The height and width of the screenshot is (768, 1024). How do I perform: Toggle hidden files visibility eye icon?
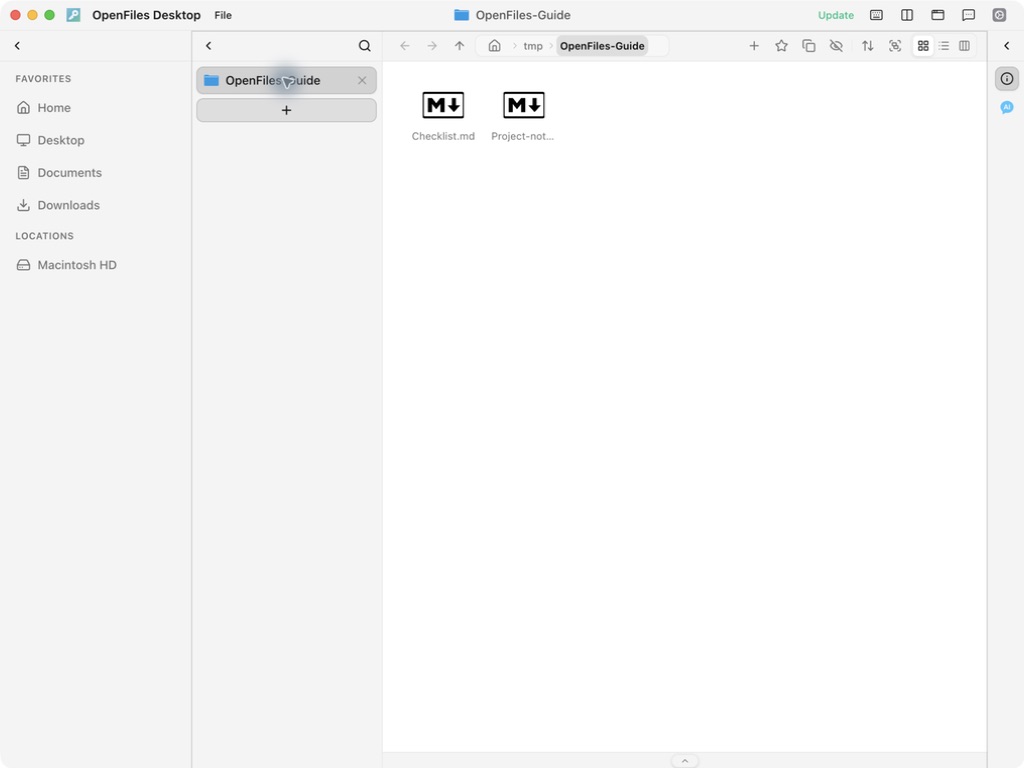[836, 46]
